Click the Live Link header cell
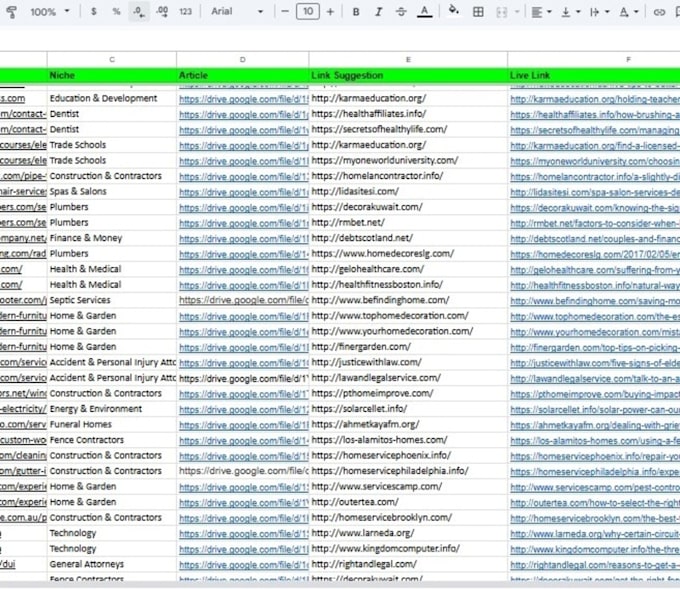This screenshot has height=589, width=680. point(594,75)
